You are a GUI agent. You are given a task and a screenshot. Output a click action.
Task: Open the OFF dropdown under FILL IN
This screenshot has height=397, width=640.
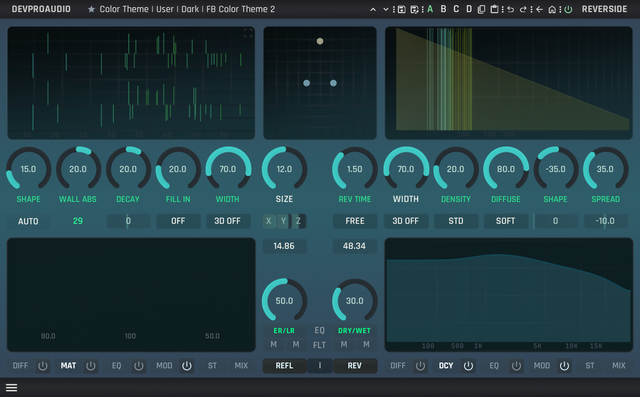point(178,221)
